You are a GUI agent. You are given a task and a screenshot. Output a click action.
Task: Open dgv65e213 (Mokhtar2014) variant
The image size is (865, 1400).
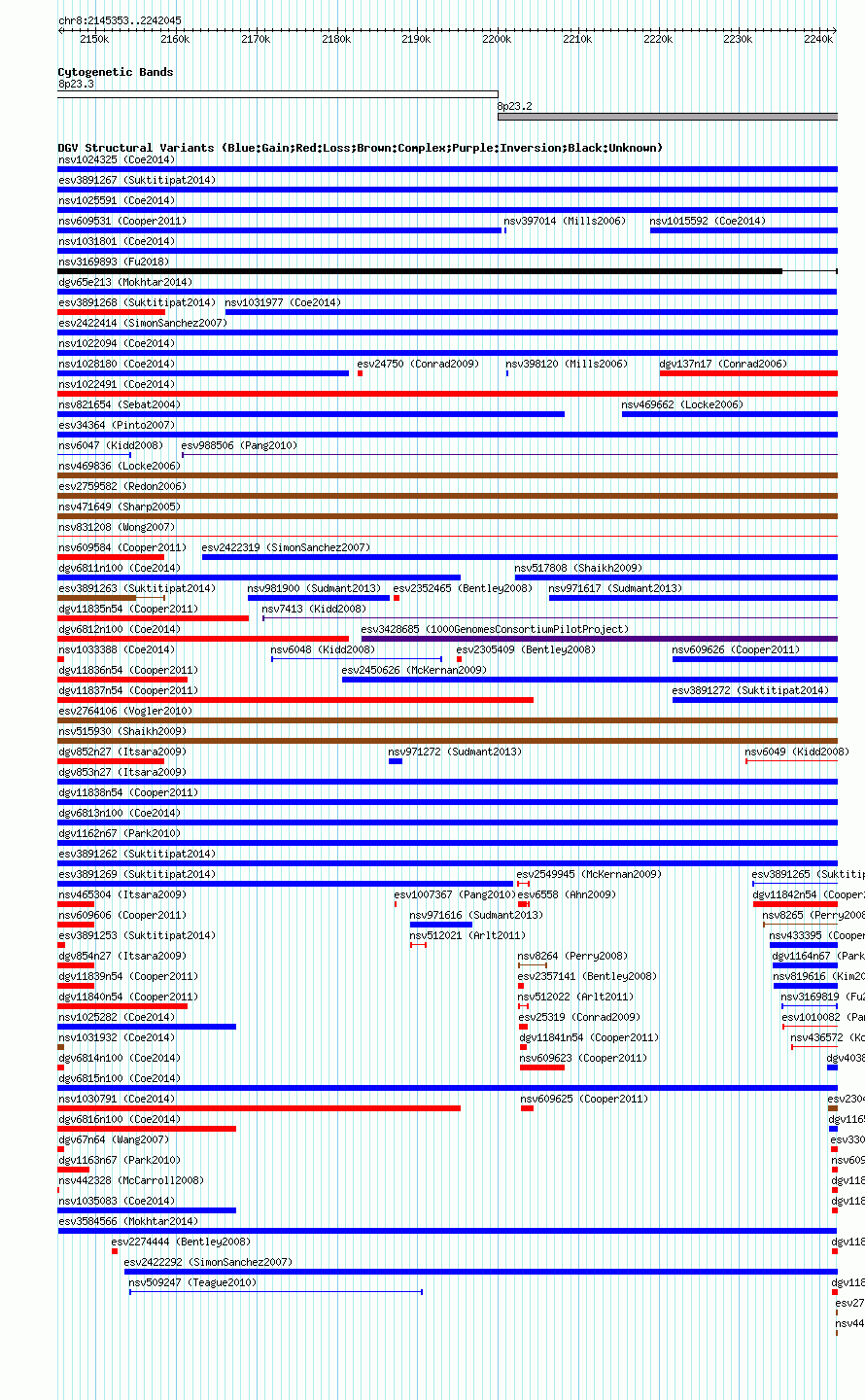pos(447,292)
